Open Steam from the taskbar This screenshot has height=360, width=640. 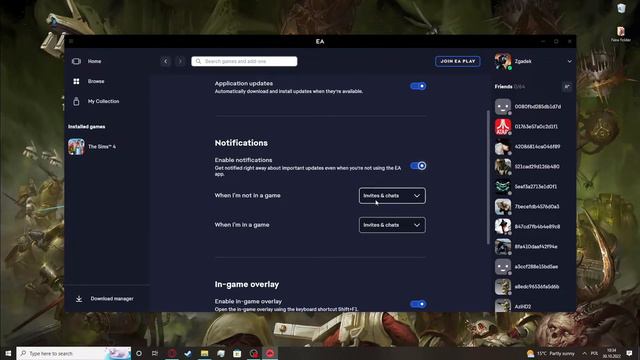point(188,353)
